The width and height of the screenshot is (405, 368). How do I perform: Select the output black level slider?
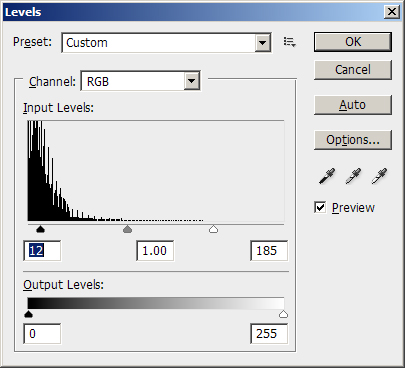[x=29, y=314]
